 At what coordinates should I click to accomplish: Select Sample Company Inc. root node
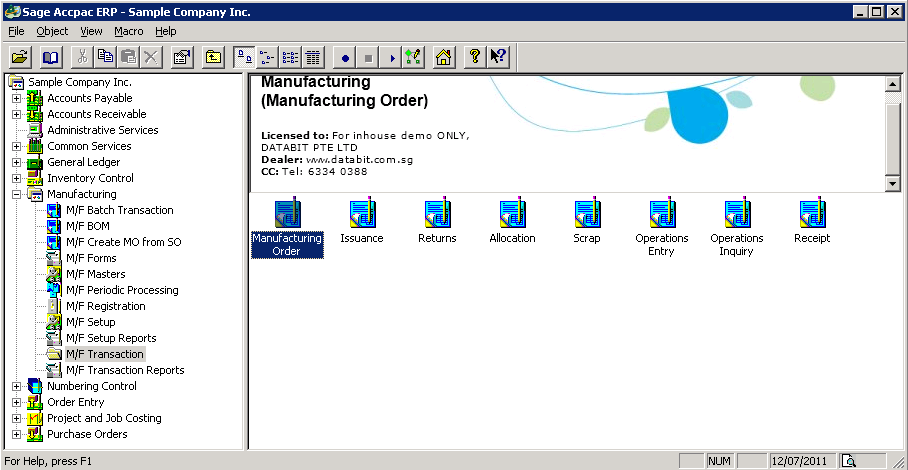[80, 82]
